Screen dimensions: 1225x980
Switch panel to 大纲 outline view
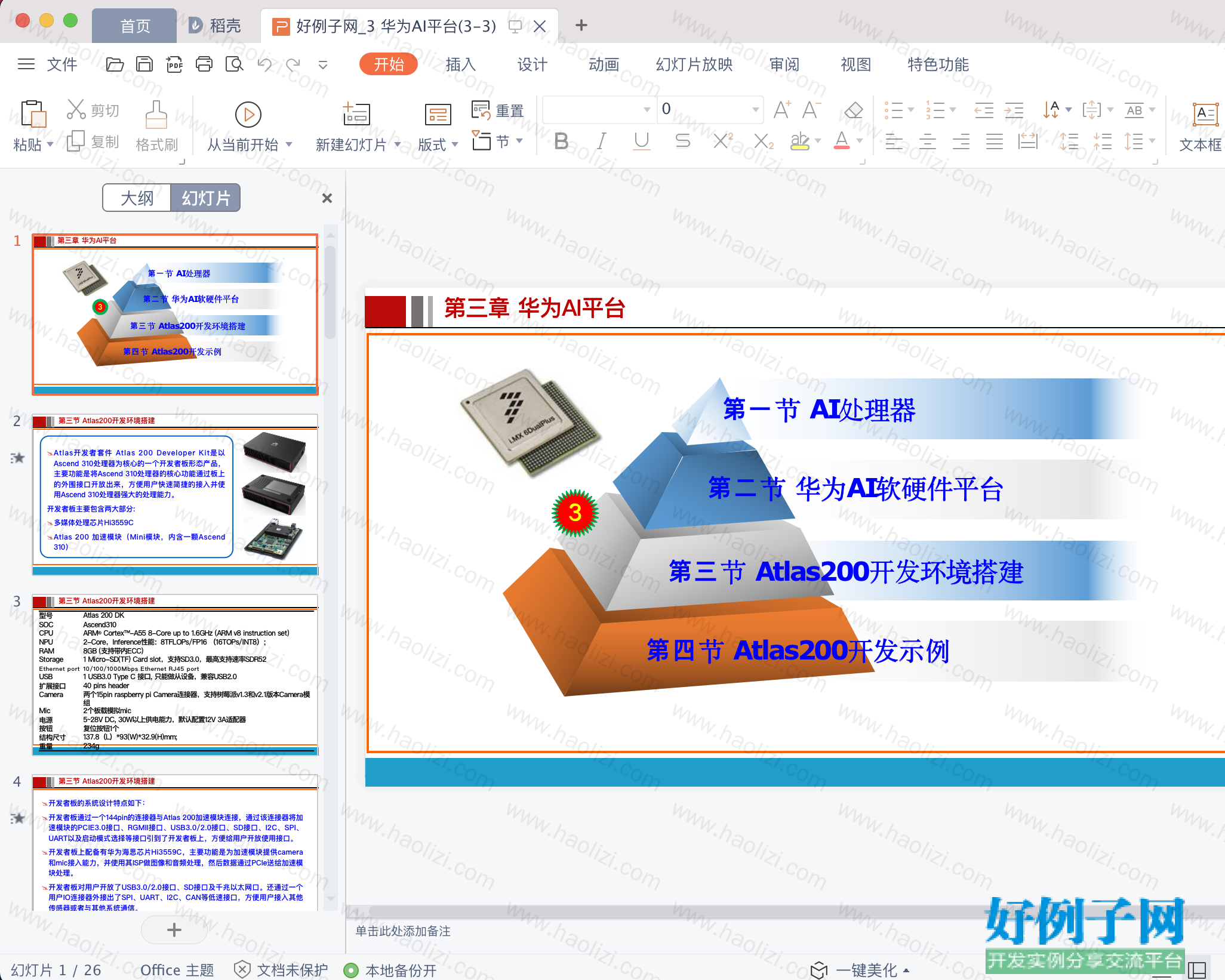click(137, 198)
